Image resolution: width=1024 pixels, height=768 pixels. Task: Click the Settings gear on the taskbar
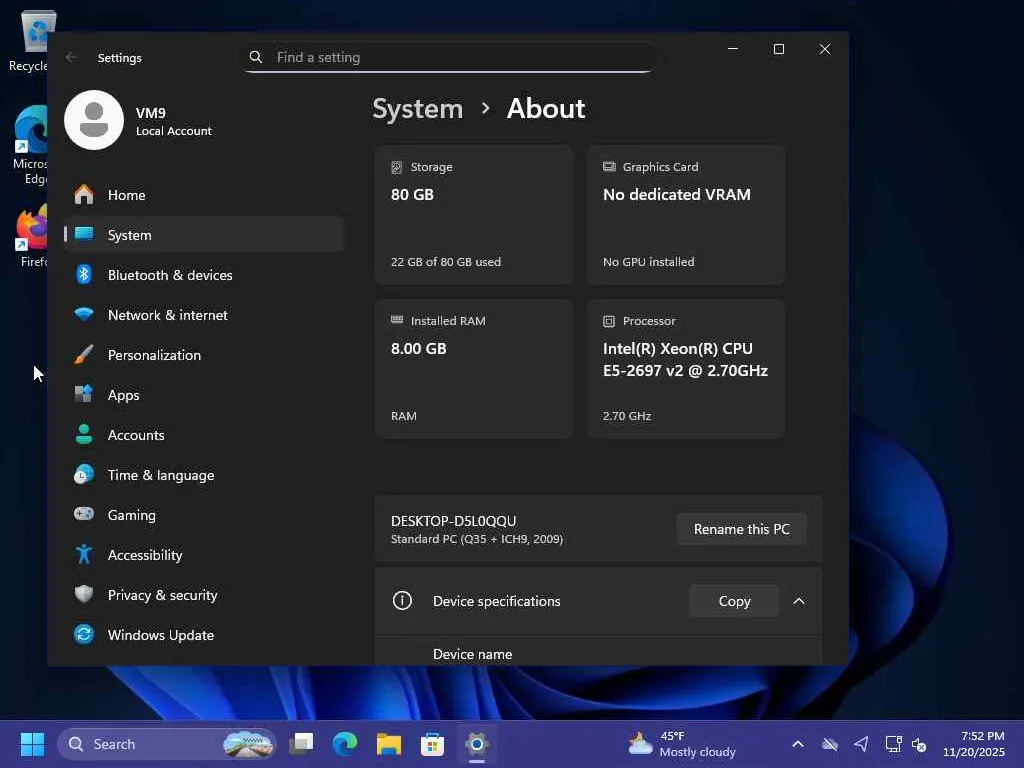(x=477, y=744)
